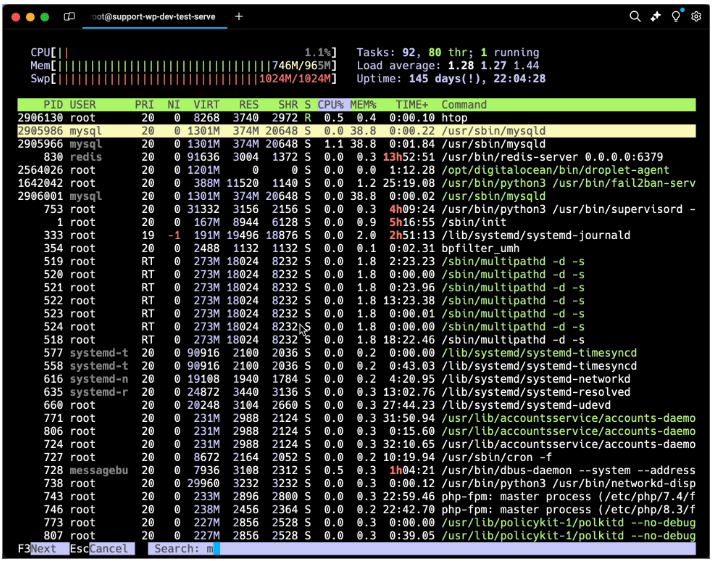The width and height of the screenshot is (712, 561).
Task: Sort by NI column header
Action: click(x=173, y=105)
